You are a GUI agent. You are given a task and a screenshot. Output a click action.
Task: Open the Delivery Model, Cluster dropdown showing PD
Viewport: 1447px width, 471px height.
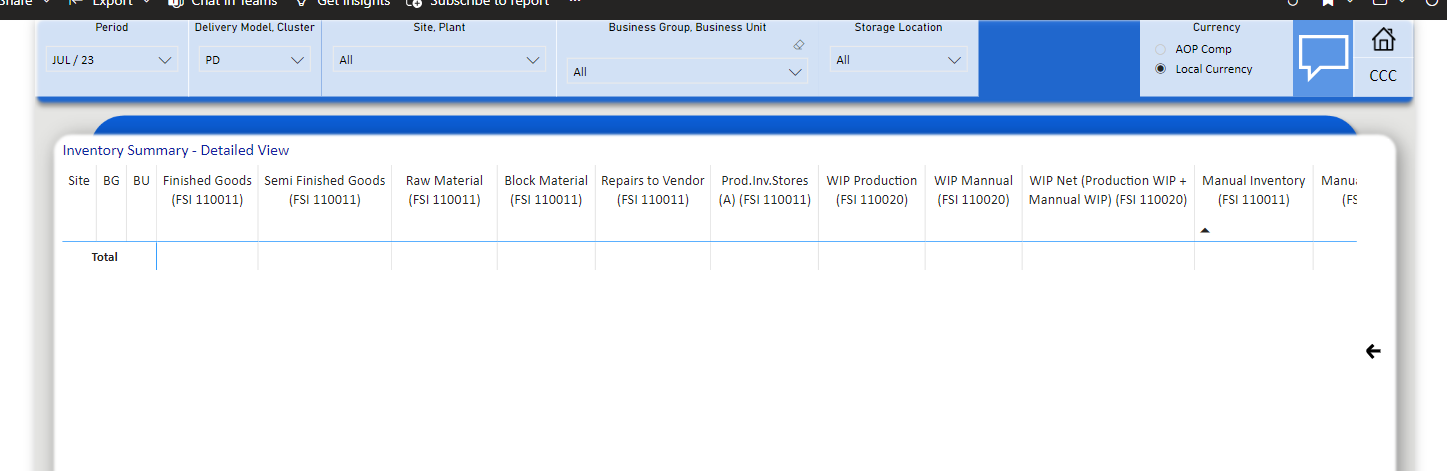253,60
